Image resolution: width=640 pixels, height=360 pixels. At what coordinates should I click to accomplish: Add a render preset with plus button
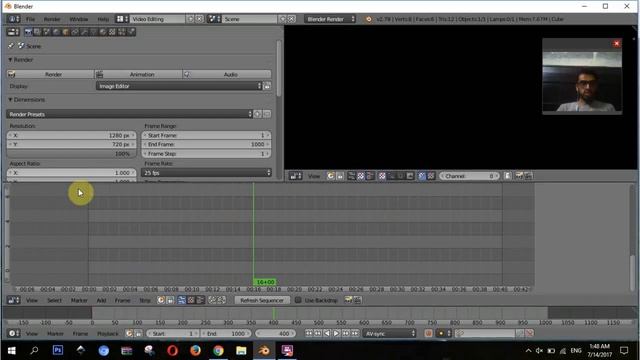click(258, 114)
